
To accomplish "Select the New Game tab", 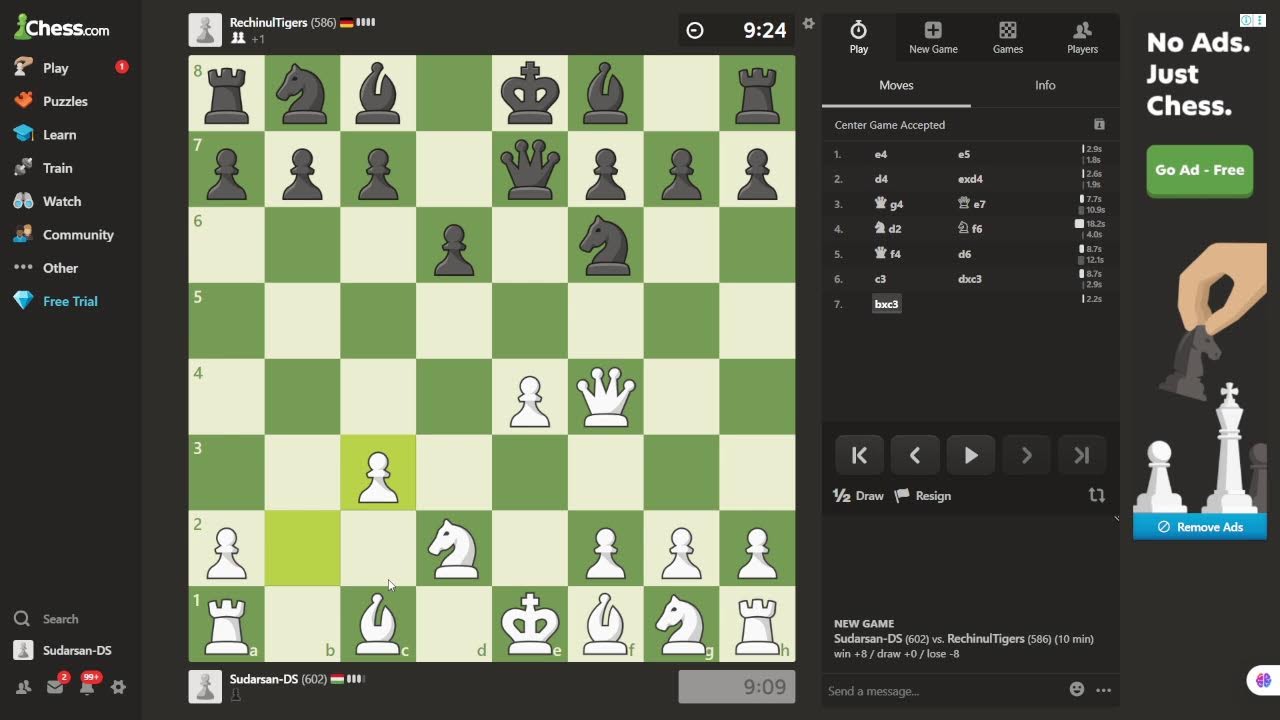I will click(933, 38).
